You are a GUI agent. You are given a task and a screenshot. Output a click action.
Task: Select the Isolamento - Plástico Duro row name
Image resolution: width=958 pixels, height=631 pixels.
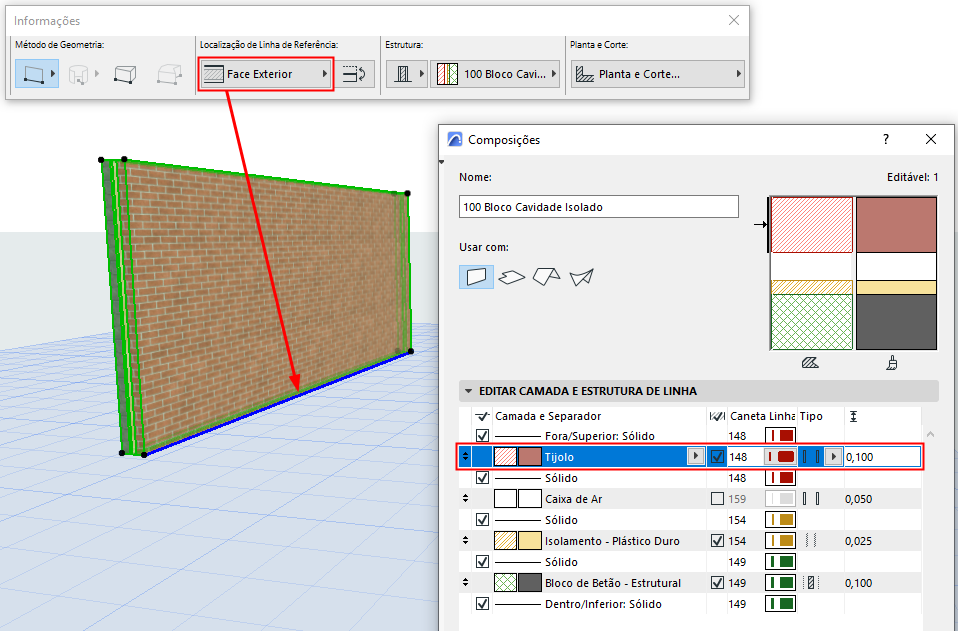coord(612,541)
